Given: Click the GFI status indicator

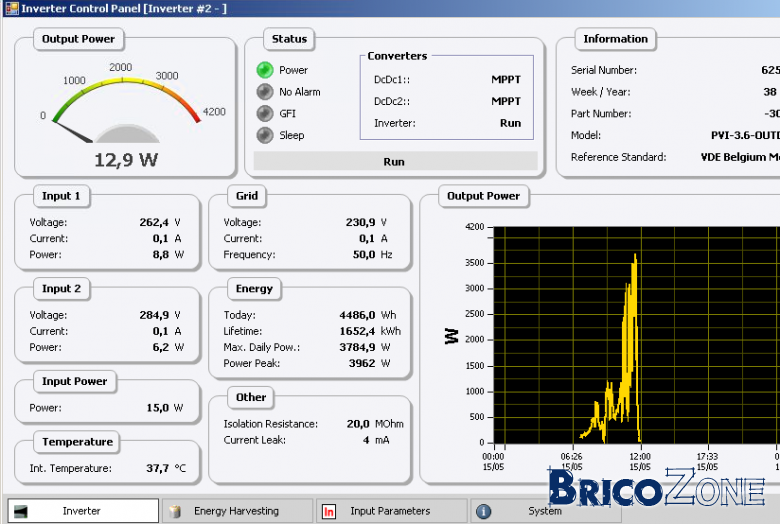Looking at the screenshot, I should point(265,113).
